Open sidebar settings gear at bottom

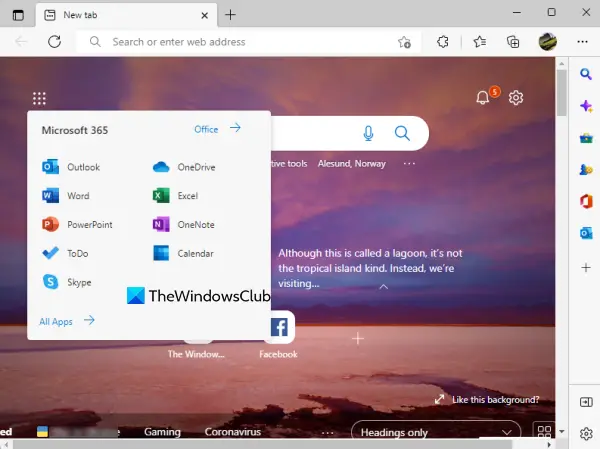586,434
